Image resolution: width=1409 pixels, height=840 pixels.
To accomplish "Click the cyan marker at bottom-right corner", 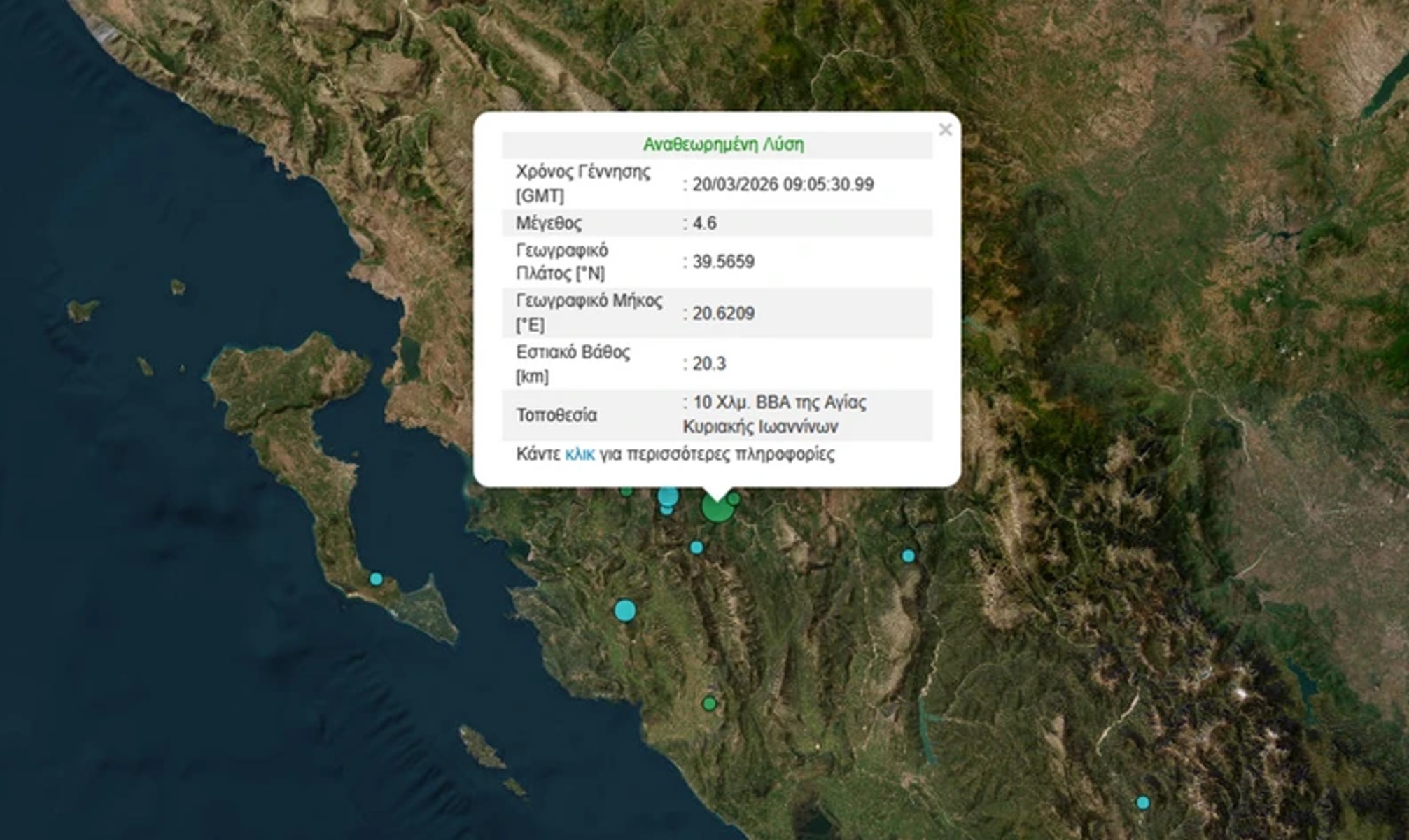I will 1142,803.
